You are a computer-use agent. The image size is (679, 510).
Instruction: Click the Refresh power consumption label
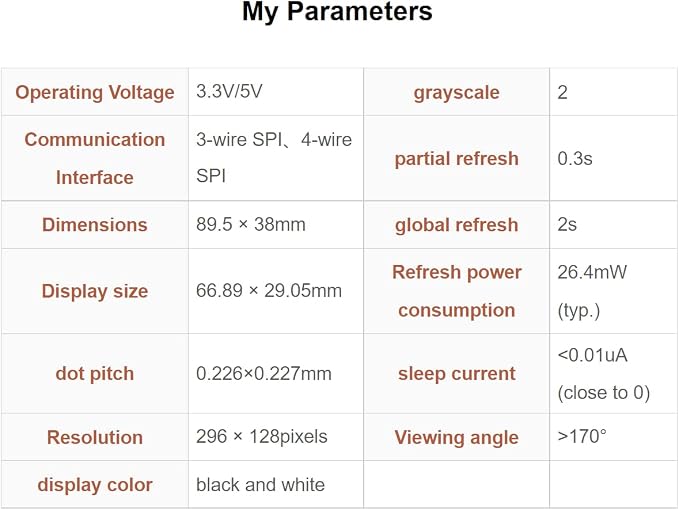tap(456, 291)
